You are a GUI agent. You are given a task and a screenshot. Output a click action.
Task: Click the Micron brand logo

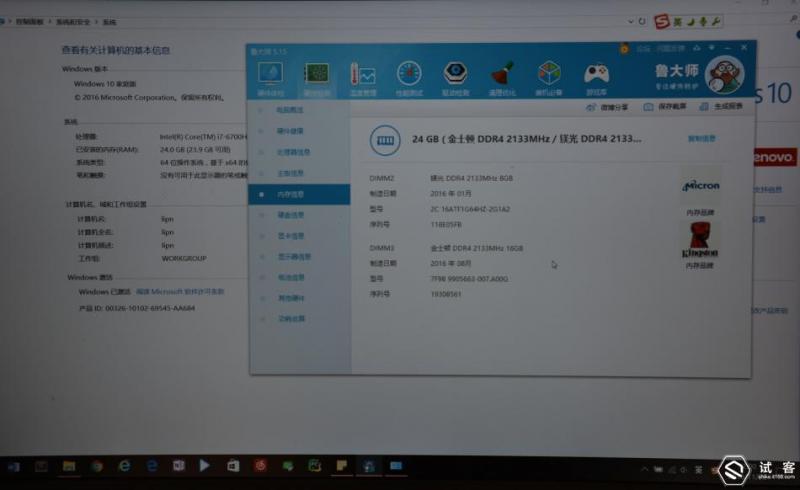coord(701,186)
